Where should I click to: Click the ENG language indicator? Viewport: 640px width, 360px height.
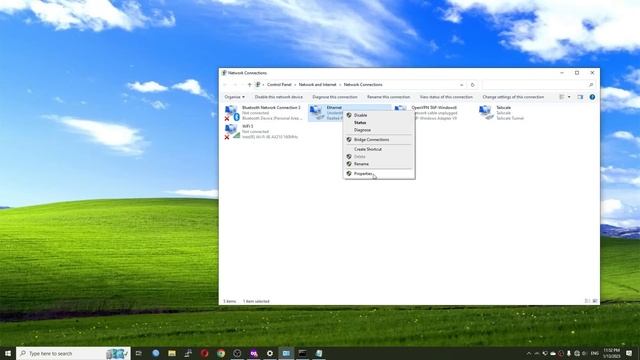point(595,353)
